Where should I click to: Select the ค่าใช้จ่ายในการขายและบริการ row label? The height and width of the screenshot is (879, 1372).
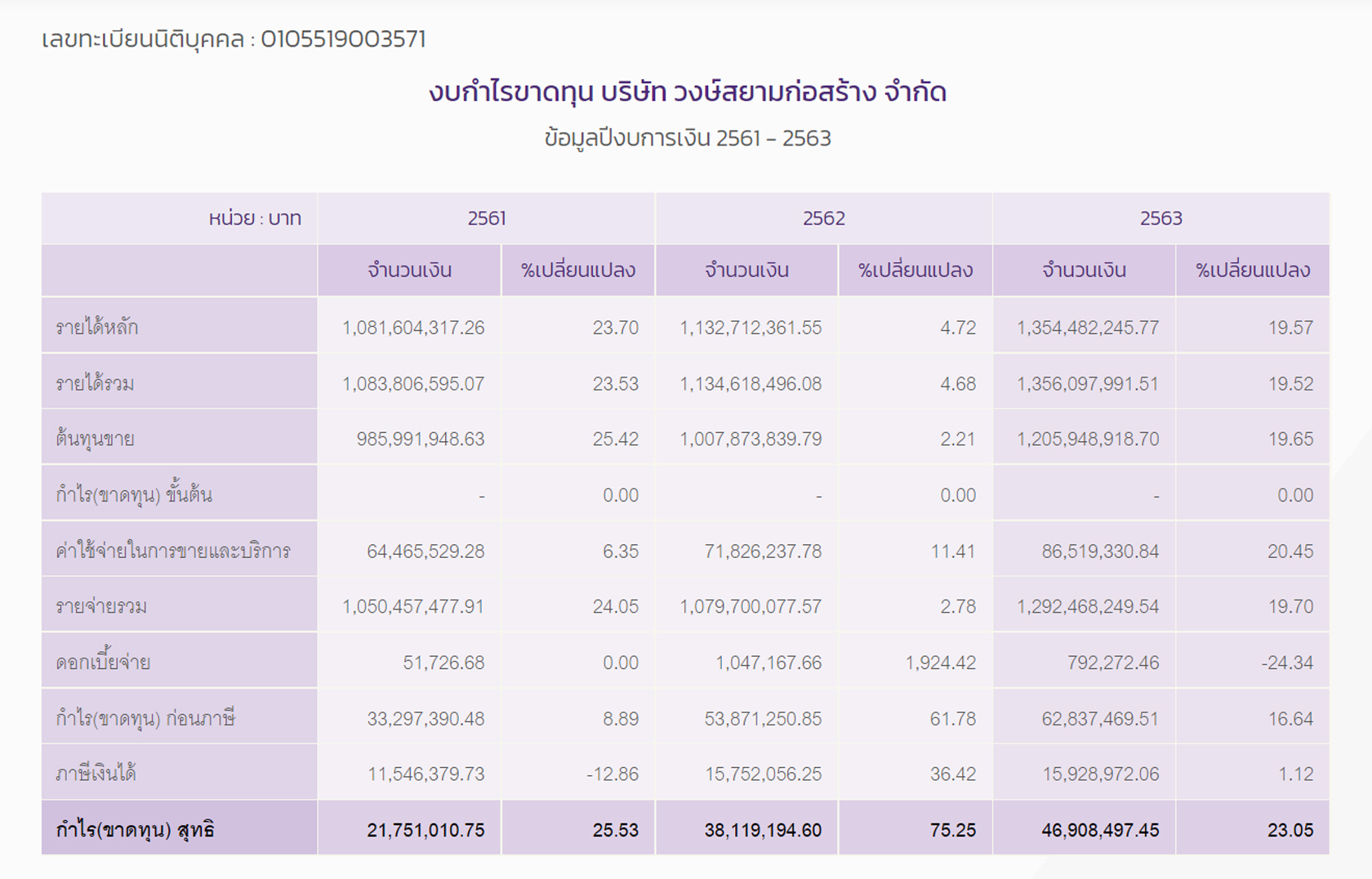173,551
